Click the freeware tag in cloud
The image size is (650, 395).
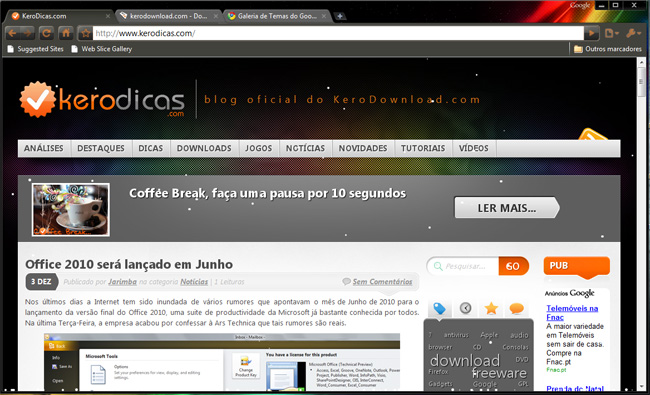coord(499,373)
